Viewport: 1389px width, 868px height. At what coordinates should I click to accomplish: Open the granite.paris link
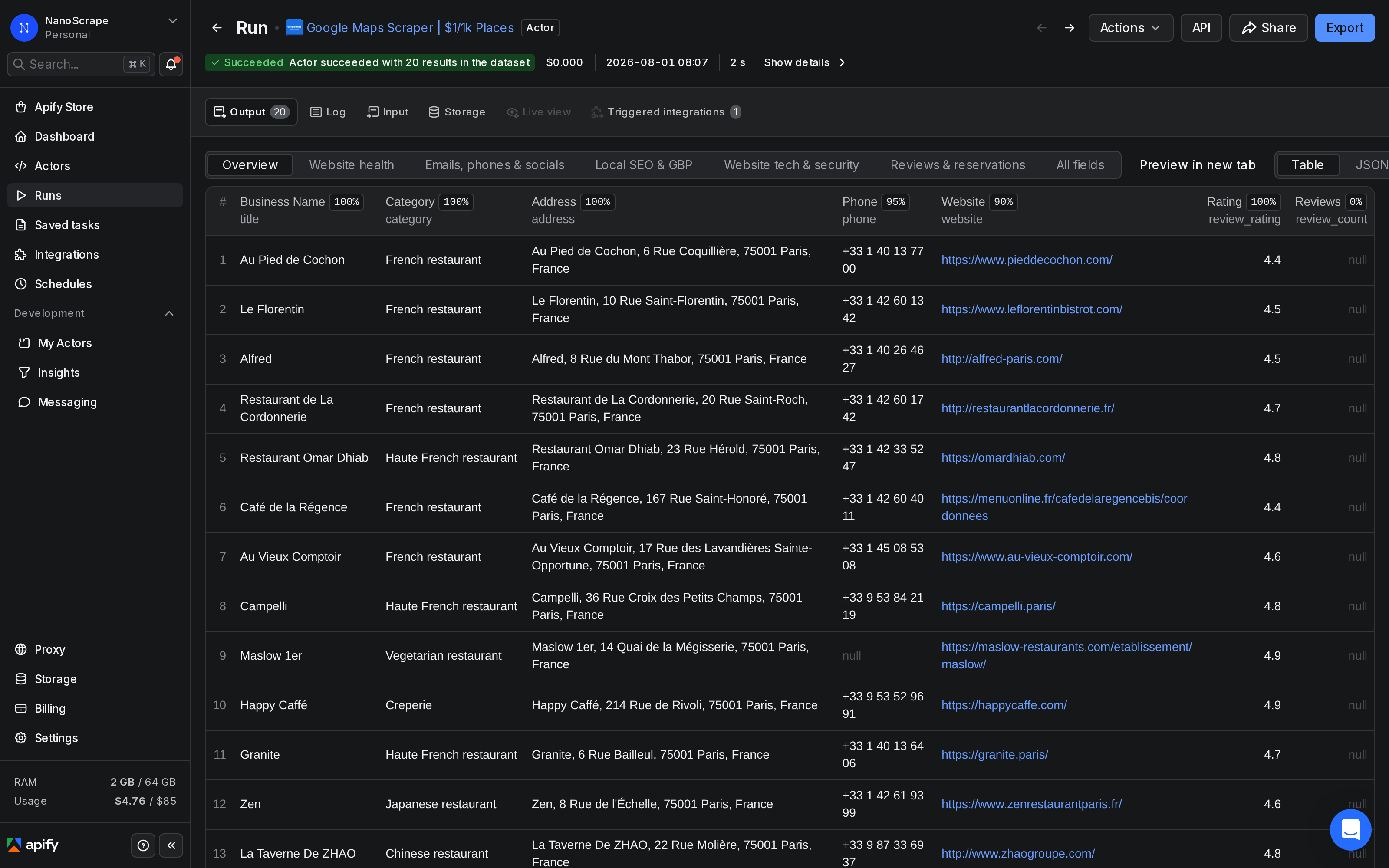(x=994, y=754)
